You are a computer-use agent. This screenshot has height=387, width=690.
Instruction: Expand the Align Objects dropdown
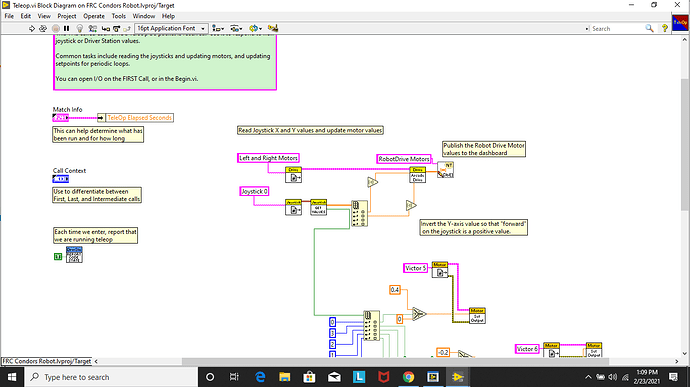coord(218,28)
